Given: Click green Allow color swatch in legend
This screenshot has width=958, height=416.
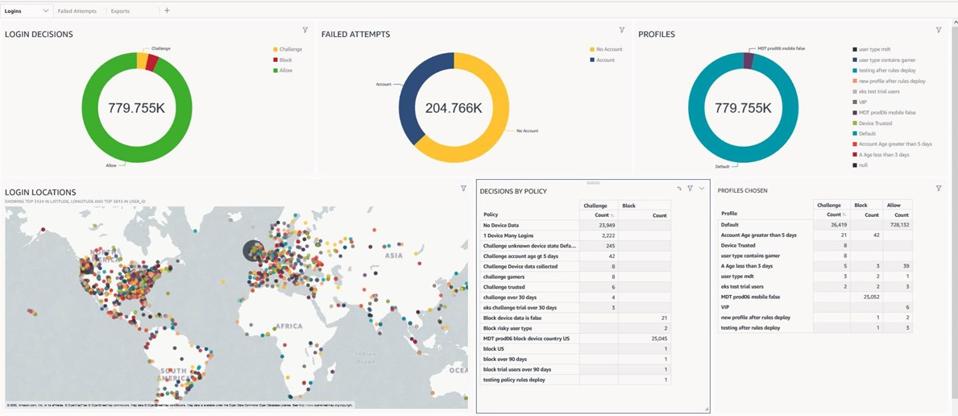Looking at the screenshot, I should click(x=274, y=70).
